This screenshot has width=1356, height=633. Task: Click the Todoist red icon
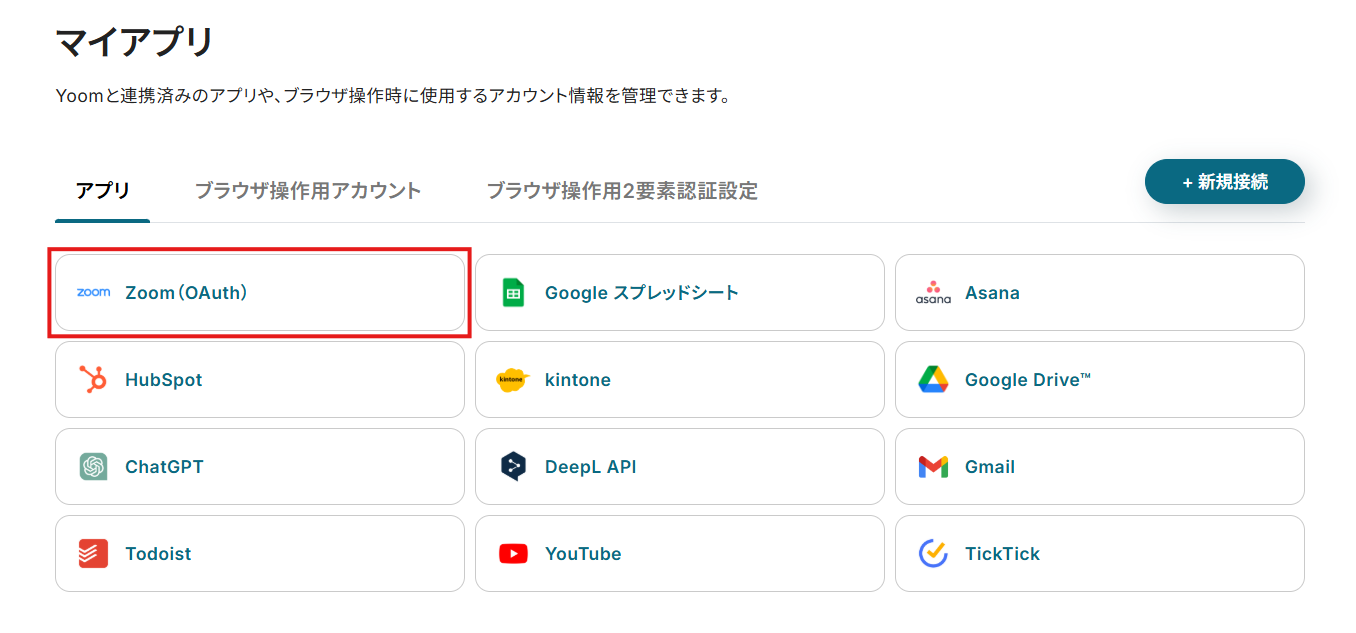click(93, 554)
